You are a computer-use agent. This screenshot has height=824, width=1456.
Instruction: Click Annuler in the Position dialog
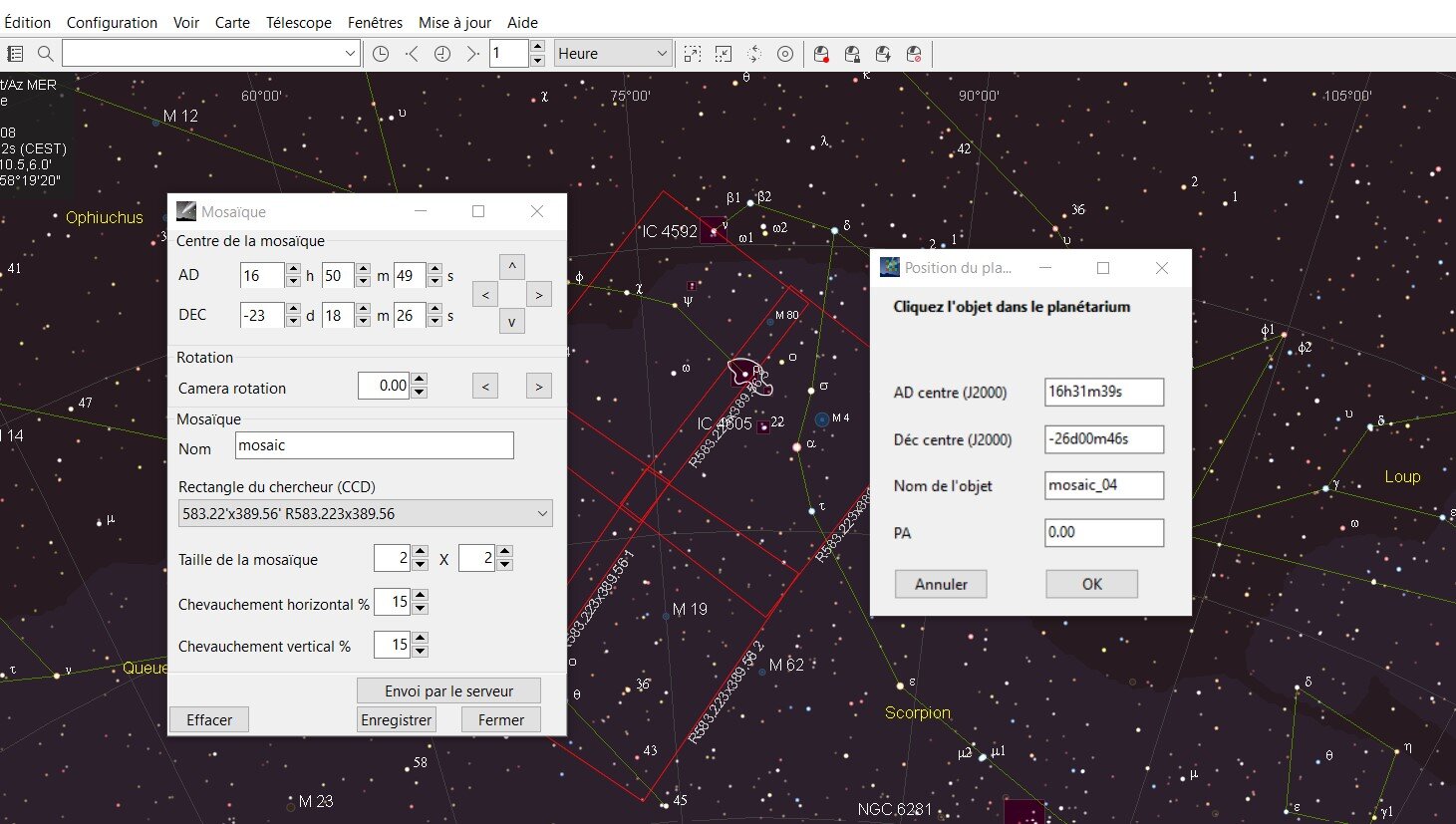point(941,584)
